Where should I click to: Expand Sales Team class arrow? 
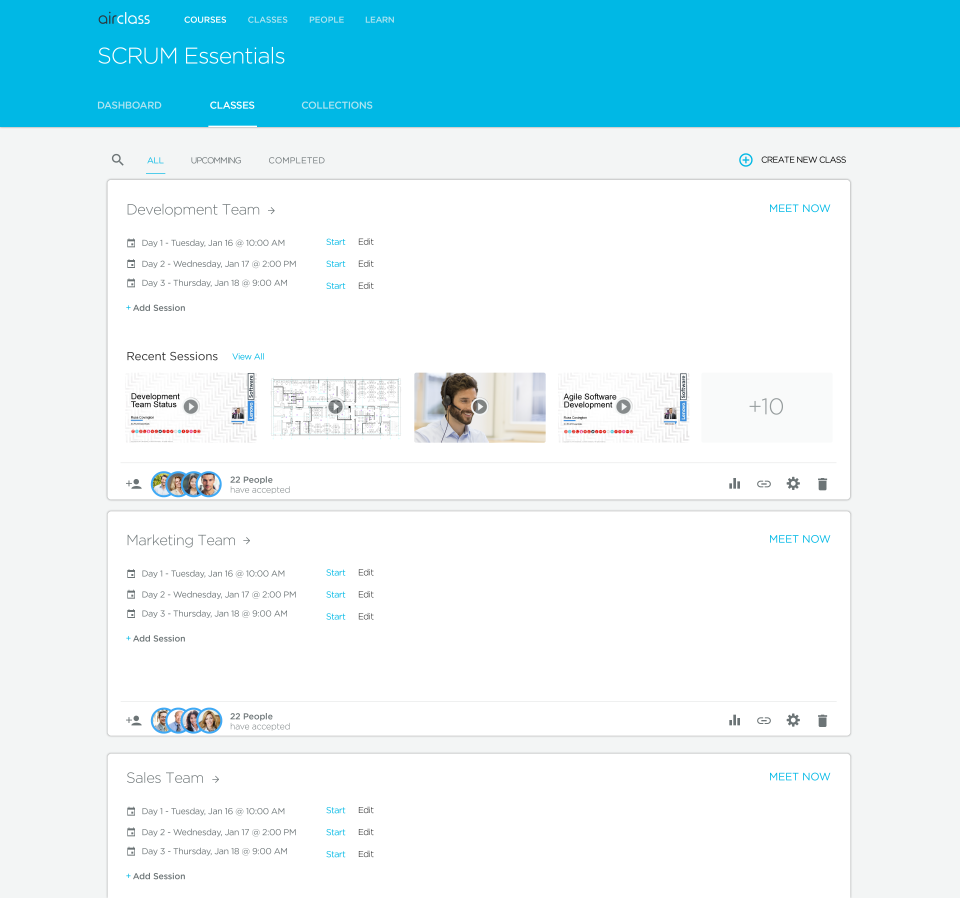point(215,779)
